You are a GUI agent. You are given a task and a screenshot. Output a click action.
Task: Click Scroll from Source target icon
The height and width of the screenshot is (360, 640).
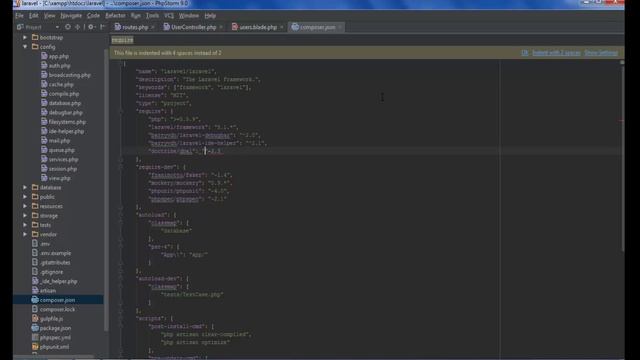click(68, 27)
